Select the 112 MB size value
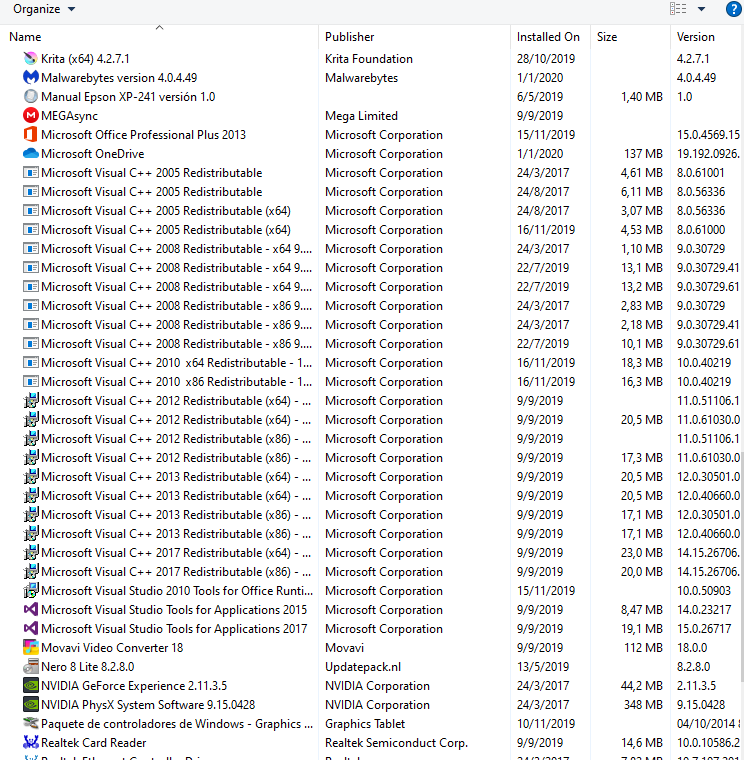 (643, 648)
